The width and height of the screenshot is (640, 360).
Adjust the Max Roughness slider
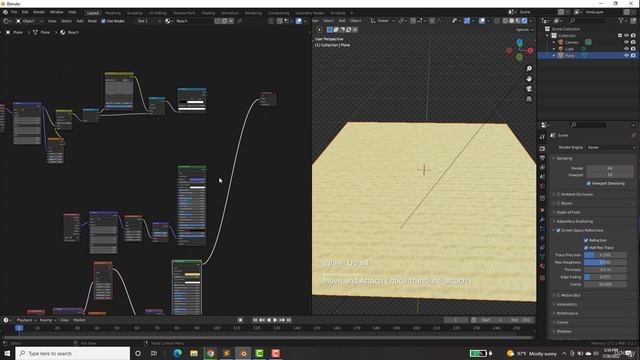(x=605, y=262)
